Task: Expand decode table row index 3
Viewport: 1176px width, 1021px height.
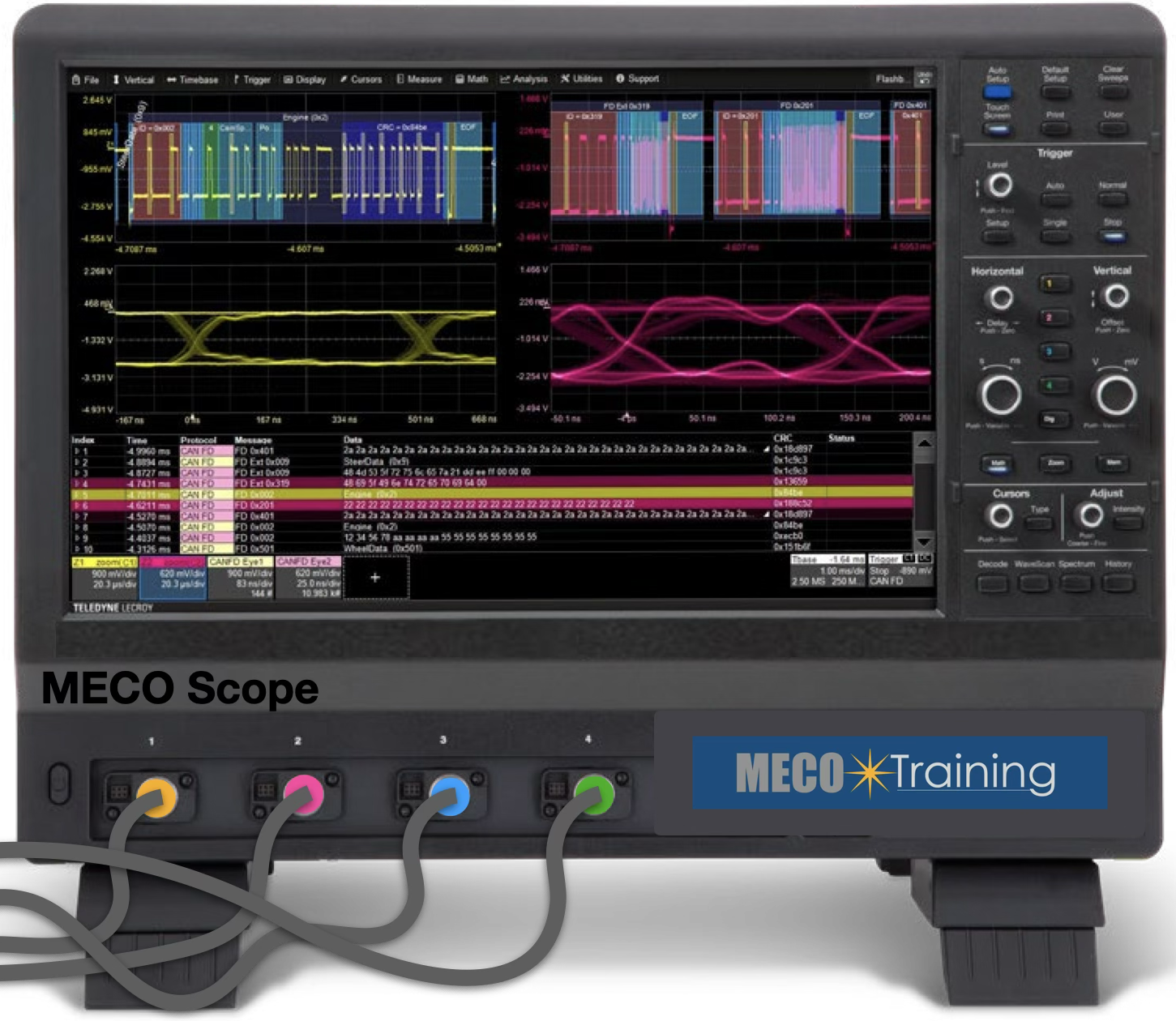Action: coord(78,472)
